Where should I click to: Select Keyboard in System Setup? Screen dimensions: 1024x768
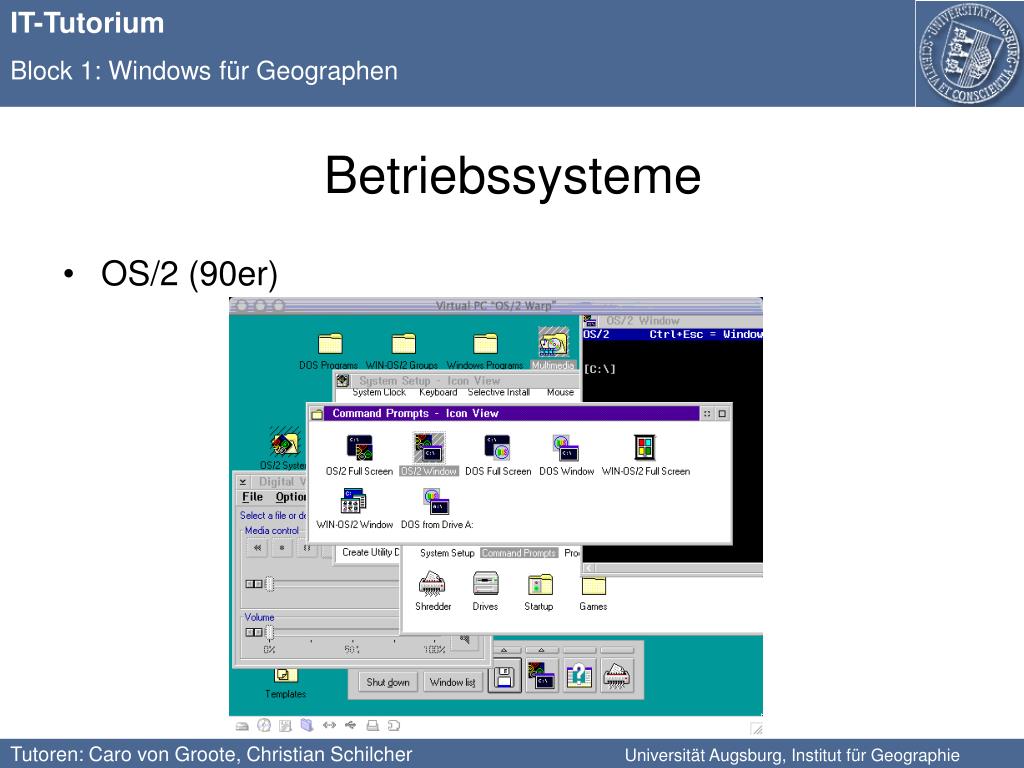[x=438, y=392]
